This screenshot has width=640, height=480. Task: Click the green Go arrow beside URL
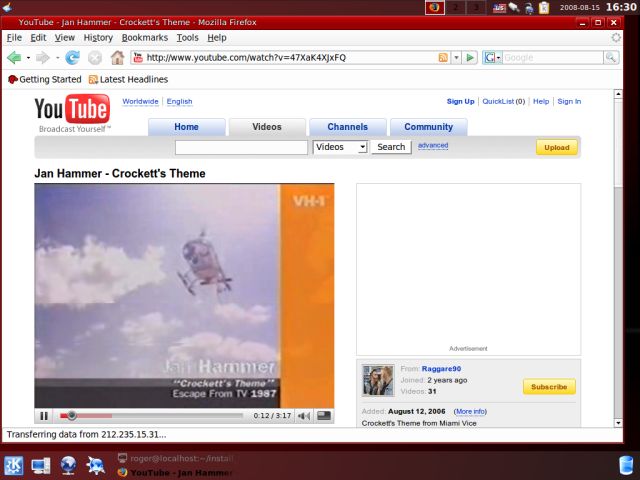(470, 58)
